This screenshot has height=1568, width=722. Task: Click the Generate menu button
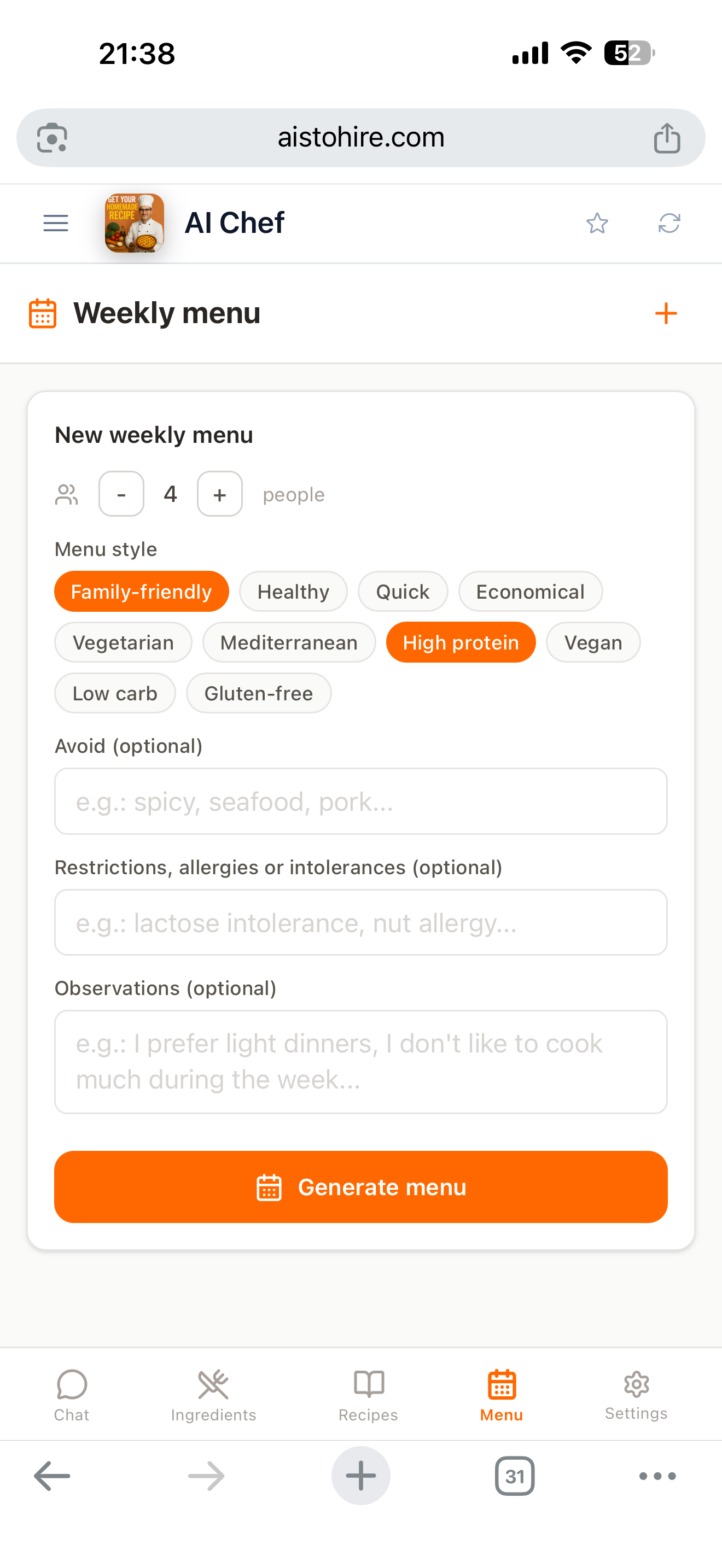(361, 1187)
